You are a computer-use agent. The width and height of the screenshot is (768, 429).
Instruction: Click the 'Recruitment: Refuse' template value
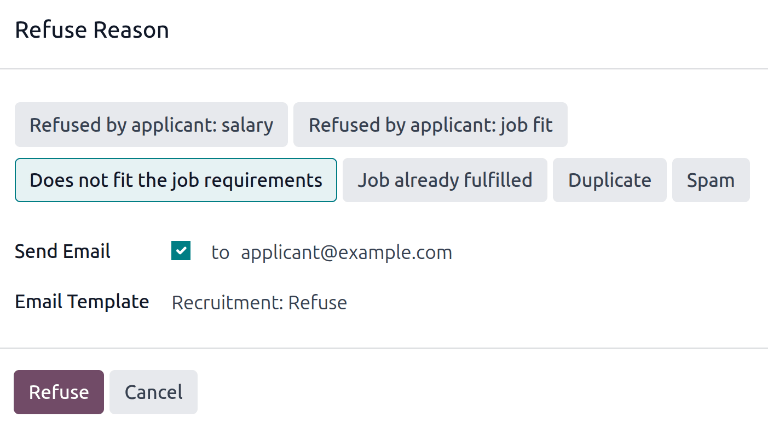pyautogui.click(x=259, y=302)
